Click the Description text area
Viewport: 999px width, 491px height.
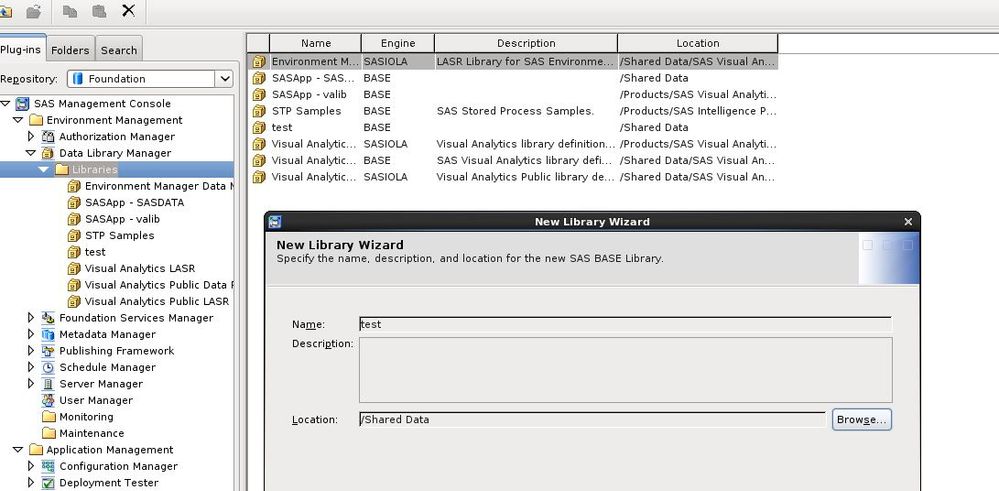[x=626, y=370]
